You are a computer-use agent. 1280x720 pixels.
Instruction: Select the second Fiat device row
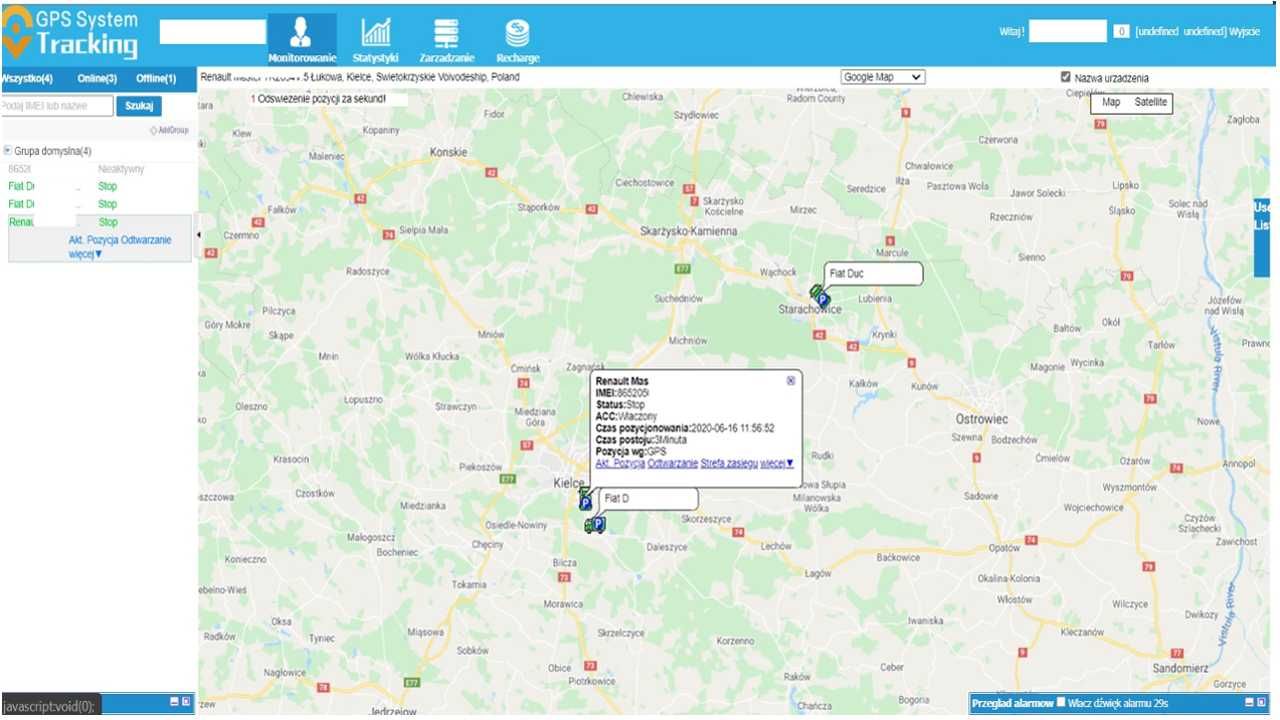pyautogui.click(x=98, y=204)
